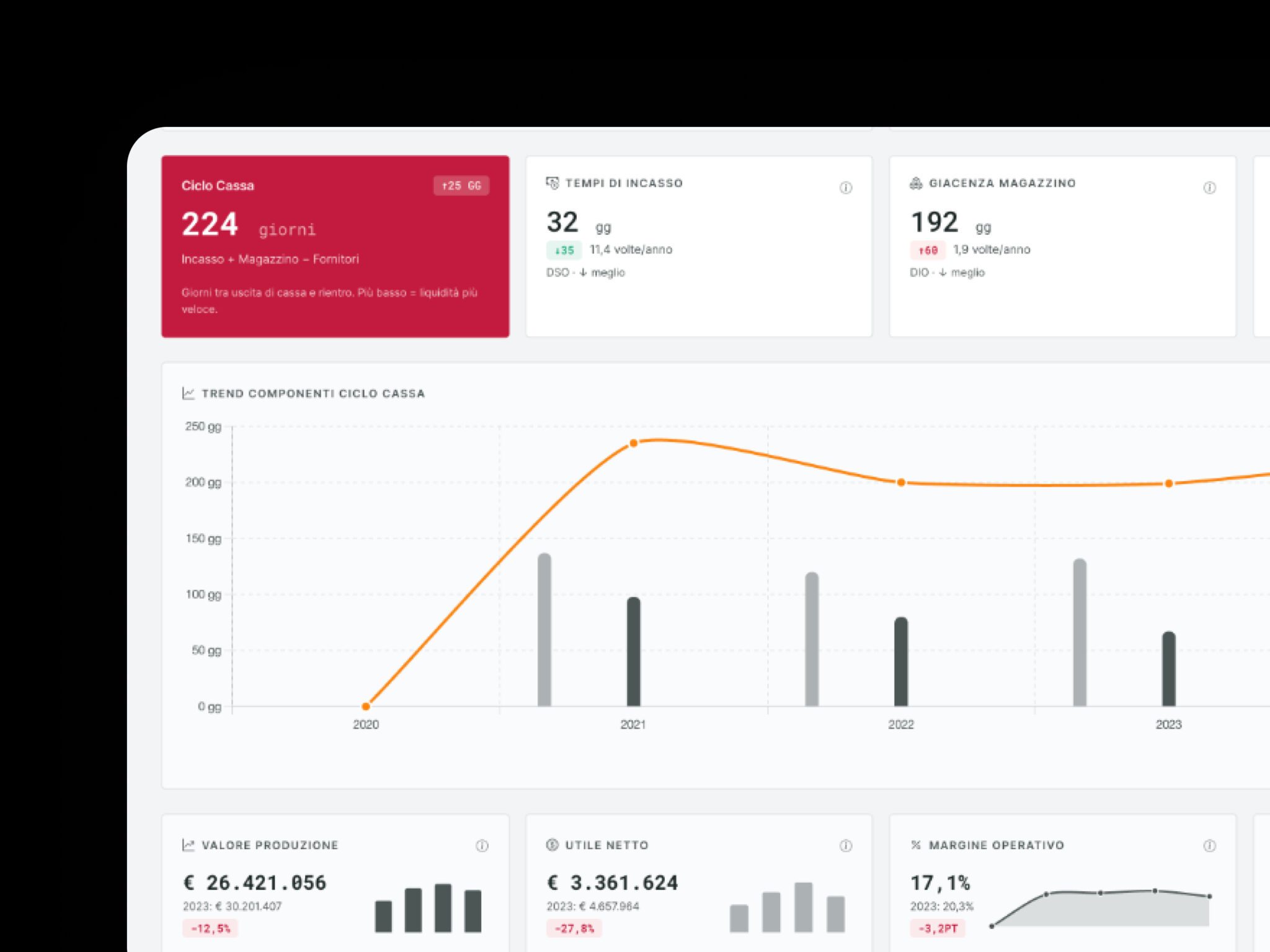Click the Utile Netto coin icon
The image size is (1270, 952).
552,845
